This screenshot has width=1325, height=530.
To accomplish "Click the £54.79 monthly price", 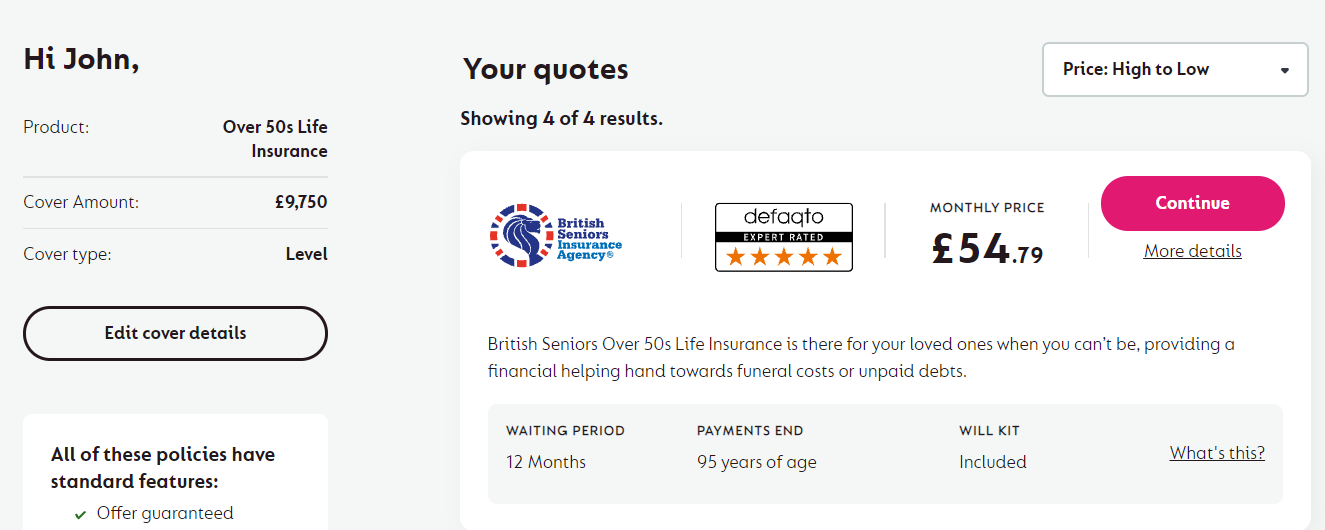I will click(x=987, y=249).
